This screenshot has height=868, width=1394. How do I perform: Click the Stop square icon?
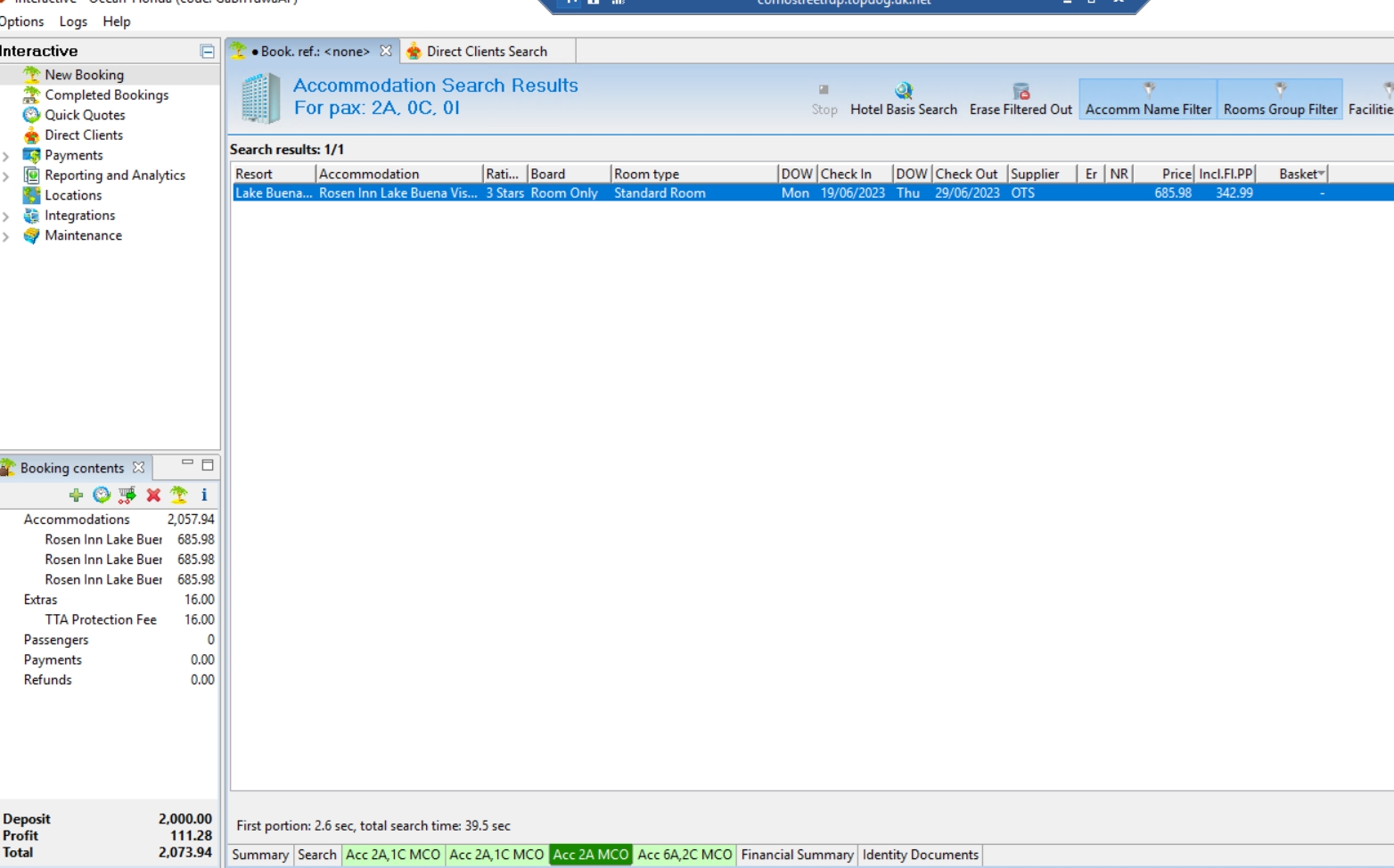click(x=824, y=89)
